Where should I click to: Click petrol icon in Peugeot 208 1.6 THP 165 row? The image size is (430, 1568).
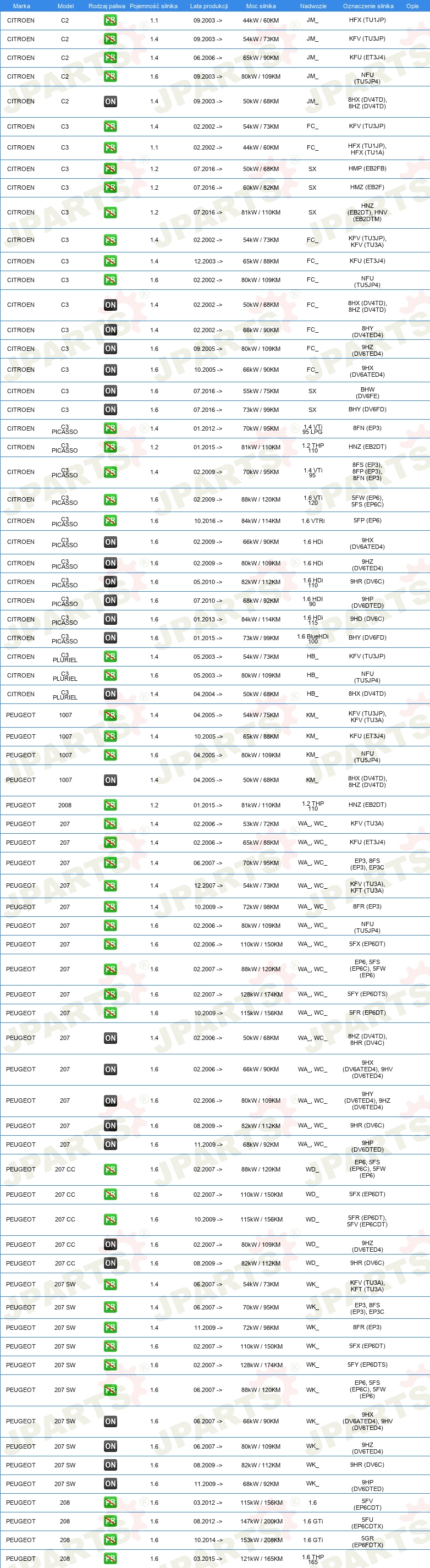[110, 1559]
